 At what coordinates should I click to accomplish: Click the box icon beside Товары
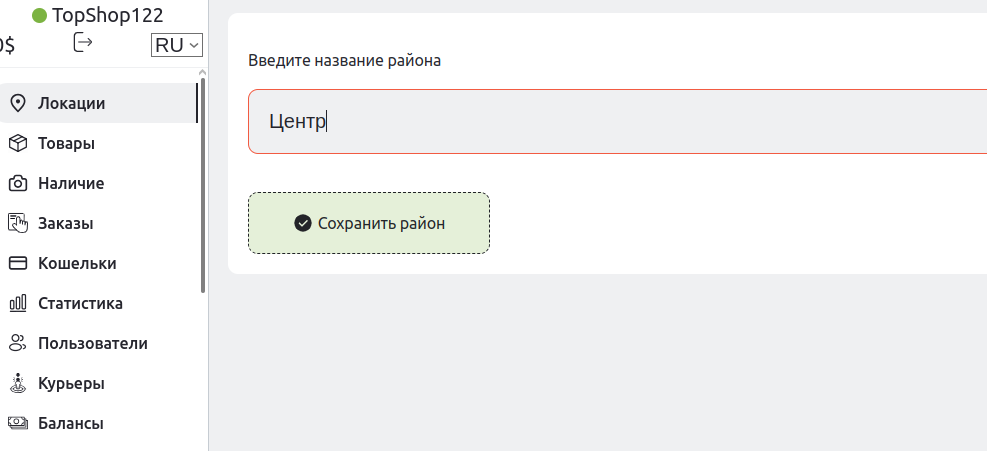click(x=17, y=143)
